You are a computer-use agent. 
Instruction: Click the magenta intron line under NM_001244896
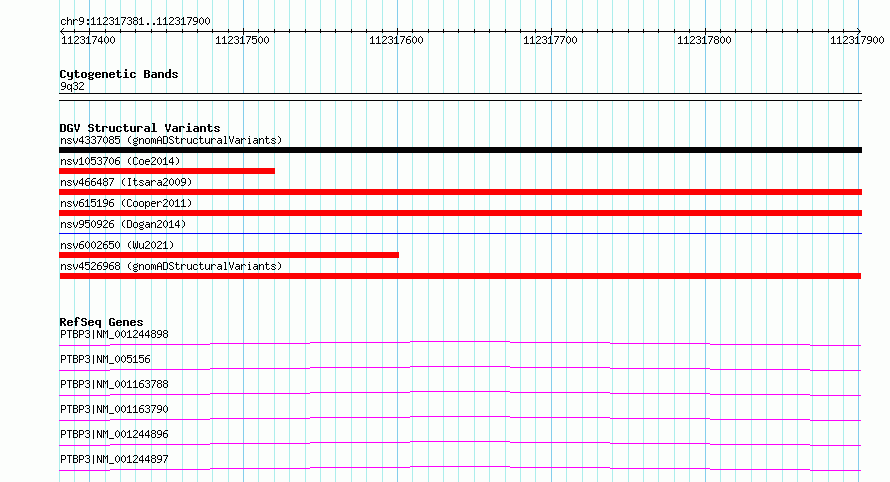pos(460,442)
